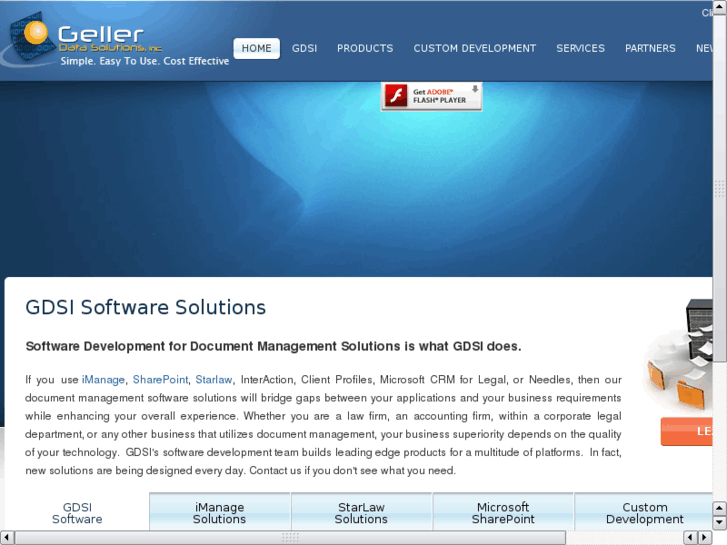Click the orange button beside the paragraph

click(687, 431)
